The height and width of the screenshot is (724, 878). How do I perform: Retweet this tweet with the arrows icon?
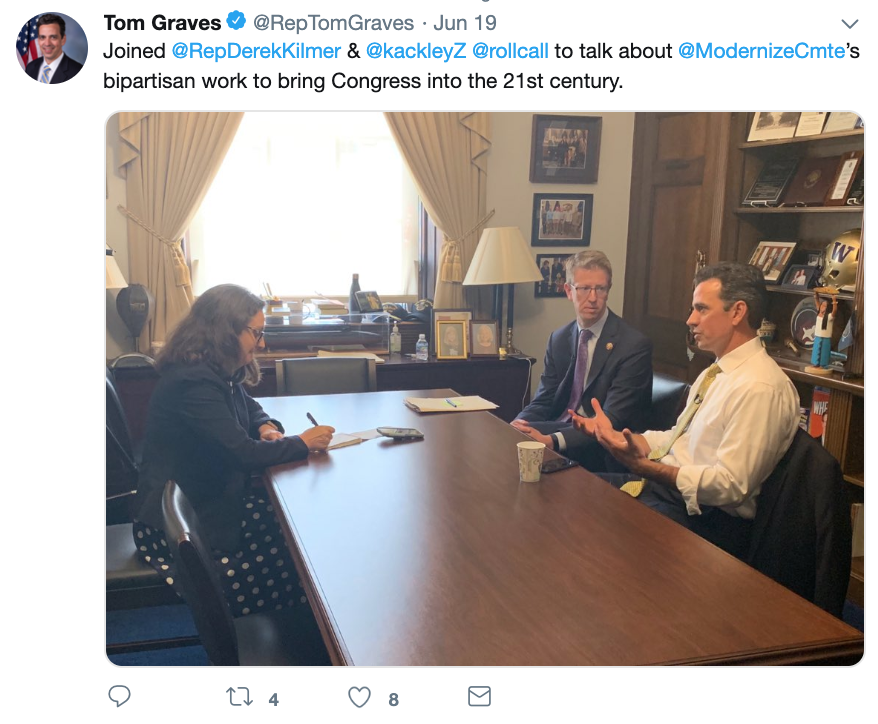pyautogui.click(x=239, y=697)
